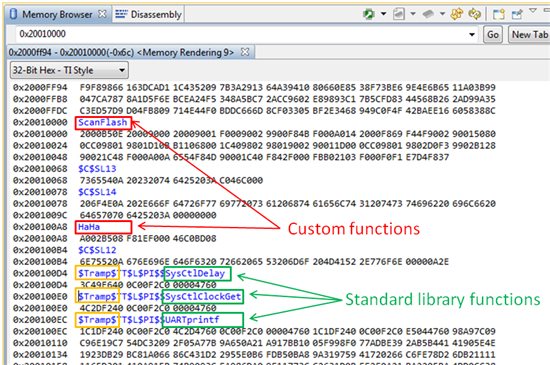Click memory value 98A97C09
The image size is (550, 365).
coord(474,331)
